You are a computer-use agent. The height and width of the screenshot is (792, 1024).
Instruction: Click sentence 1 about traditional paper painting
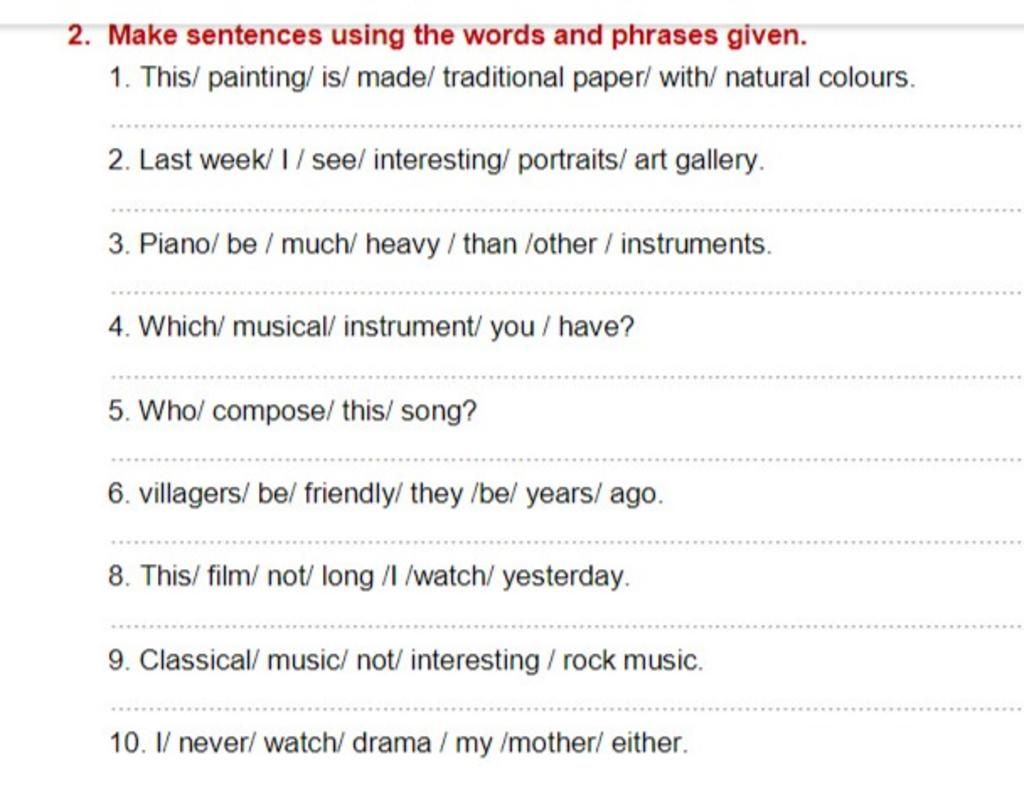tap(513, 78)
